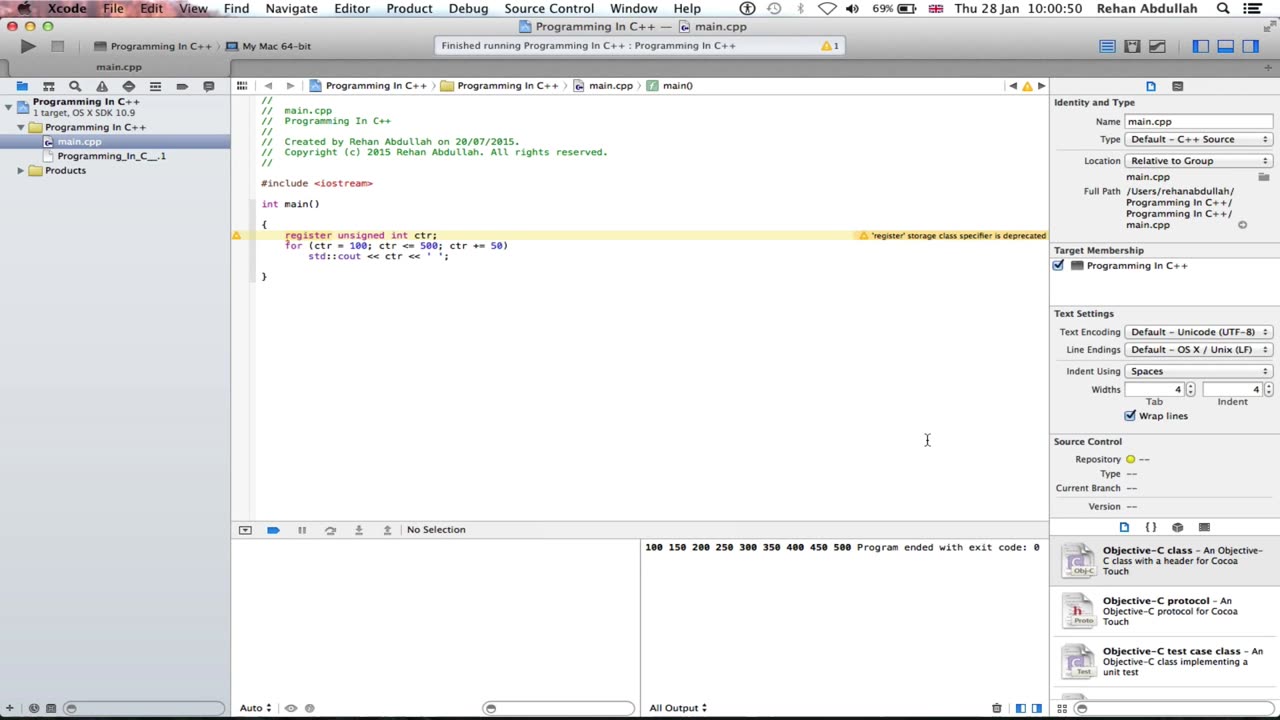Go back in editor history
This screenshot has height=720, width=1280.
tap(268, 86)
